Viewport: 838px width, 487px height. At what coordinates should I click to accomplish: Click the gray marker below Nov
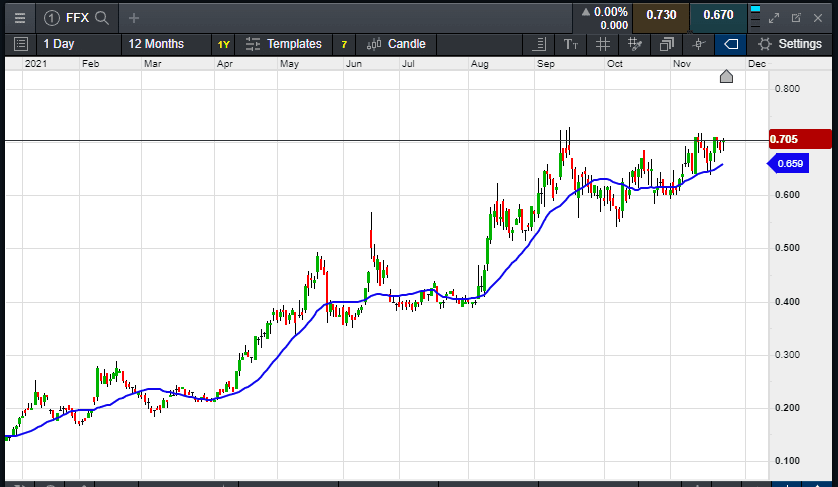pos(727,77)
